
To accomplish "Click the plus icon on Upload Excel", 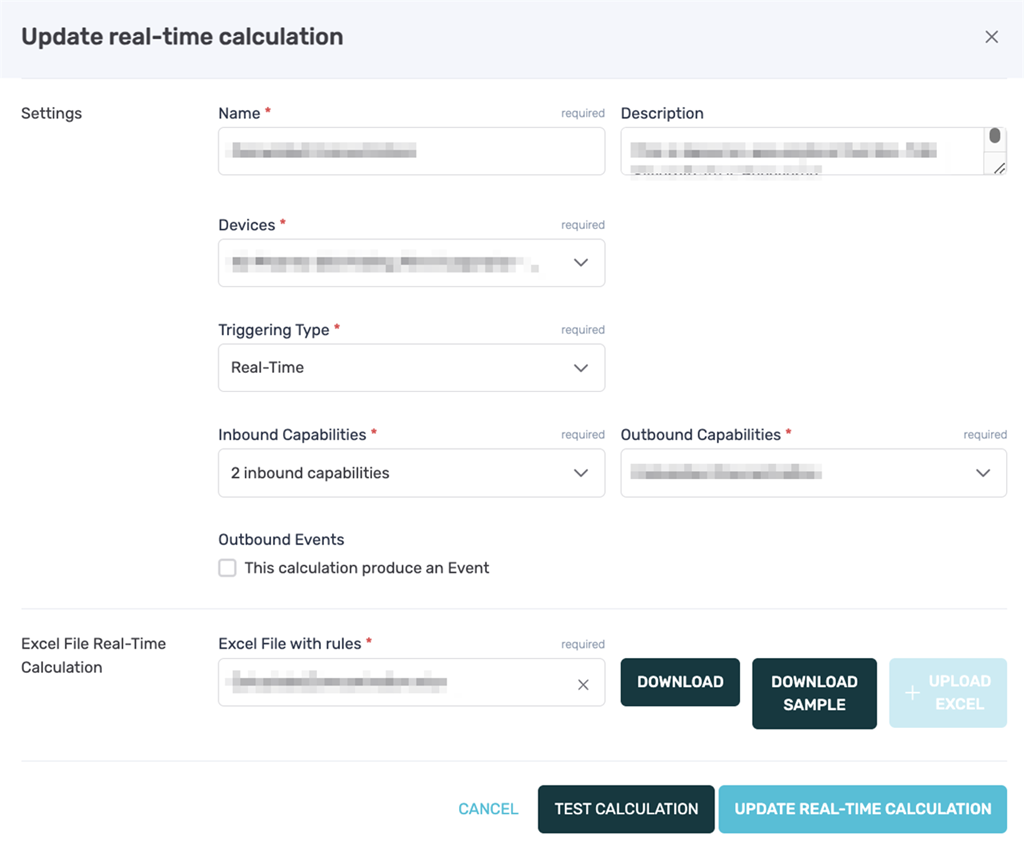I will tap(909, 693).
